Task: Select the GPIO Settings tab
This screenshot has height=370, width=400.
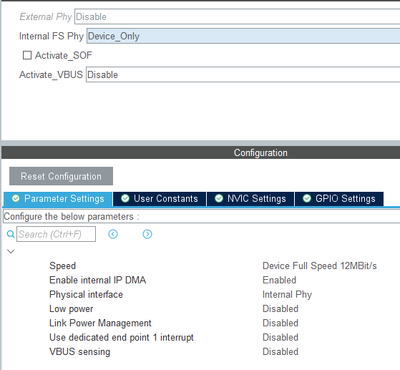Action: coord(339,199)
